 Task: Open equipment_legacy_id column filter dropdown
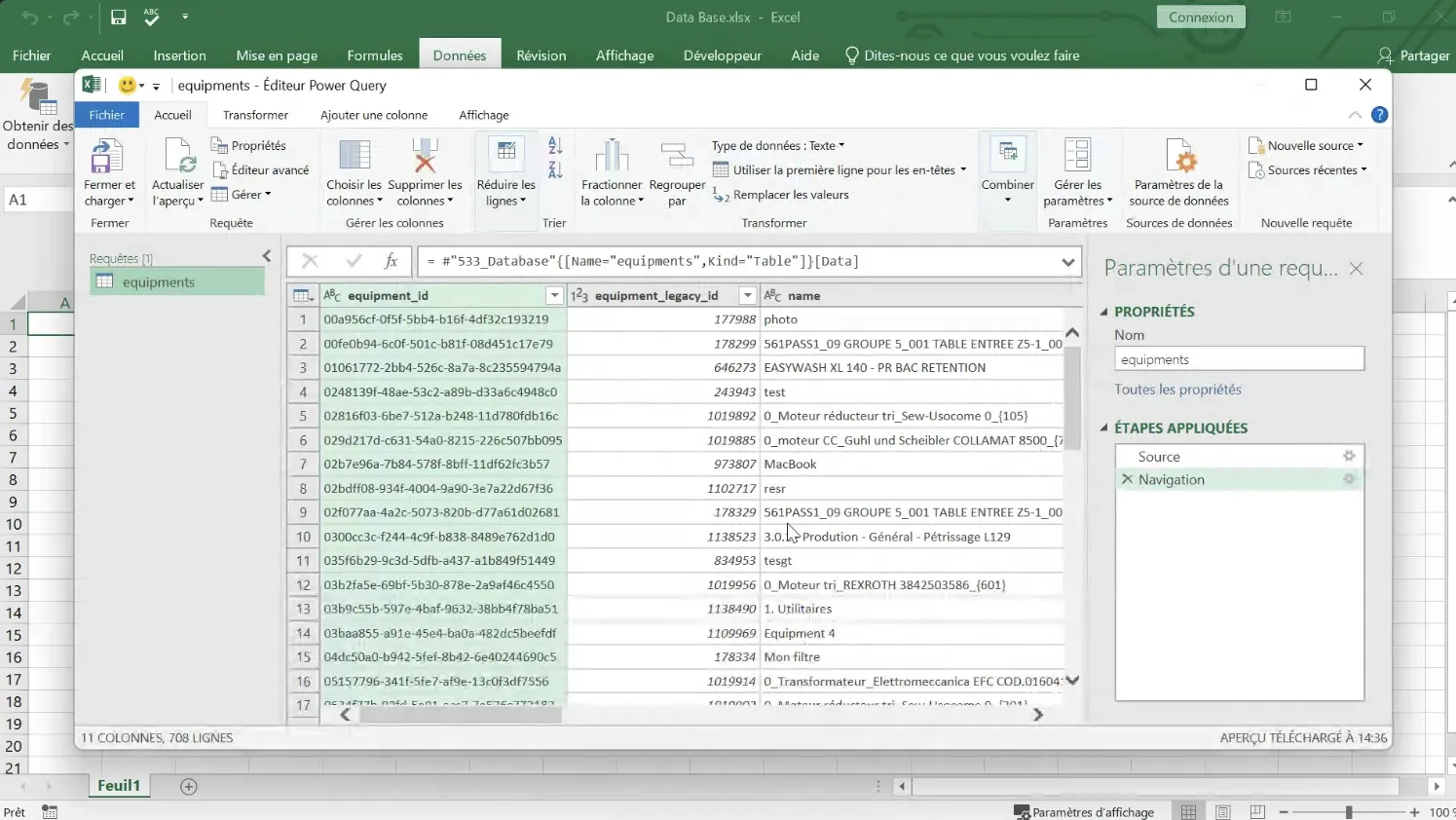point(747,295)
